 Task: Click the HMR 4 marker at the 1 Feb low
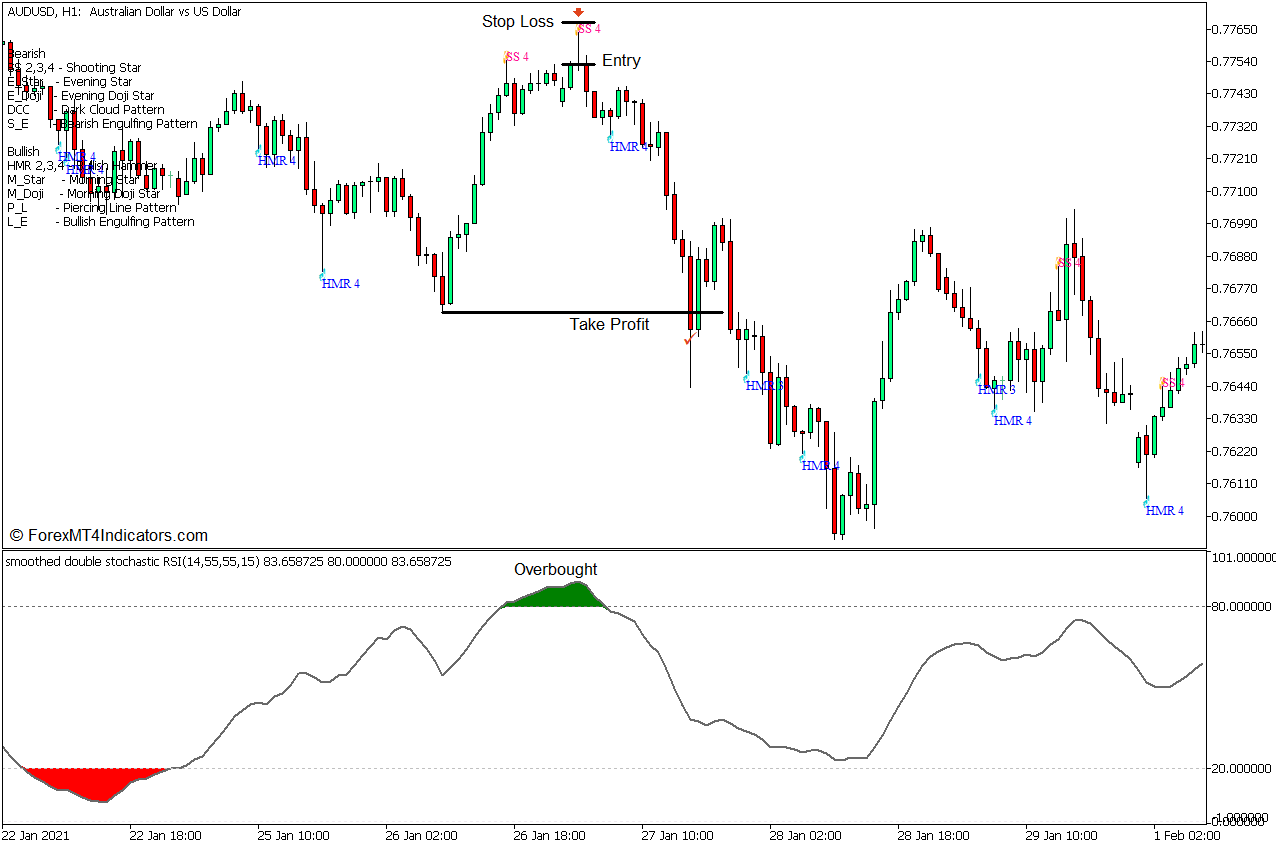[1162, 510]
